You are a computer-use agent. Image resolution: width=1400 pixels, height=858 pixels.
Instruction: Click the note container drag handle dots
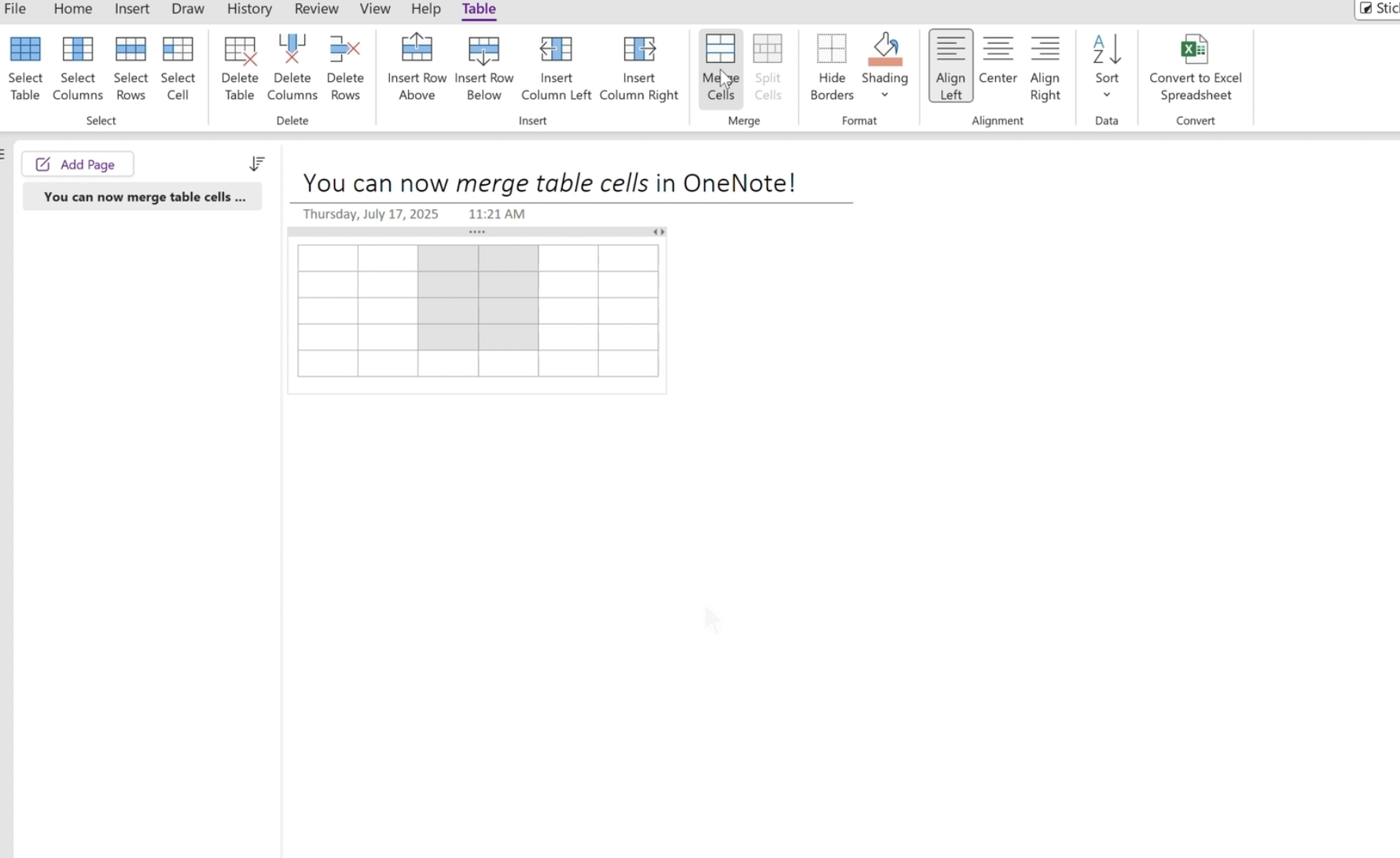point(476,232)
